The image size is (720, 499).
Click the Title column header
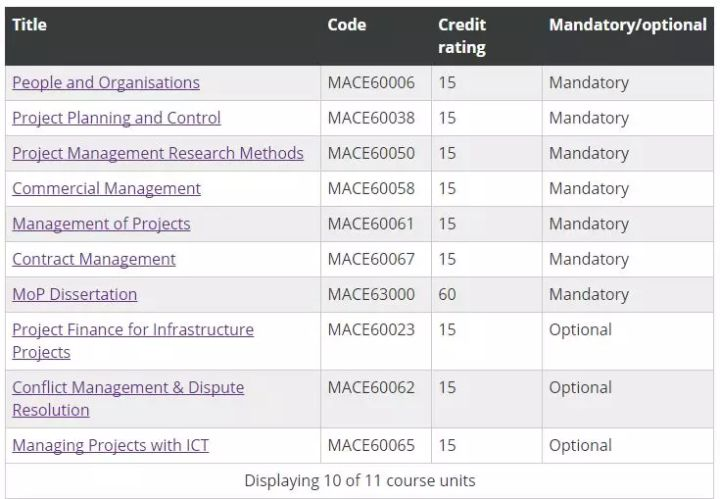(30, 25)
